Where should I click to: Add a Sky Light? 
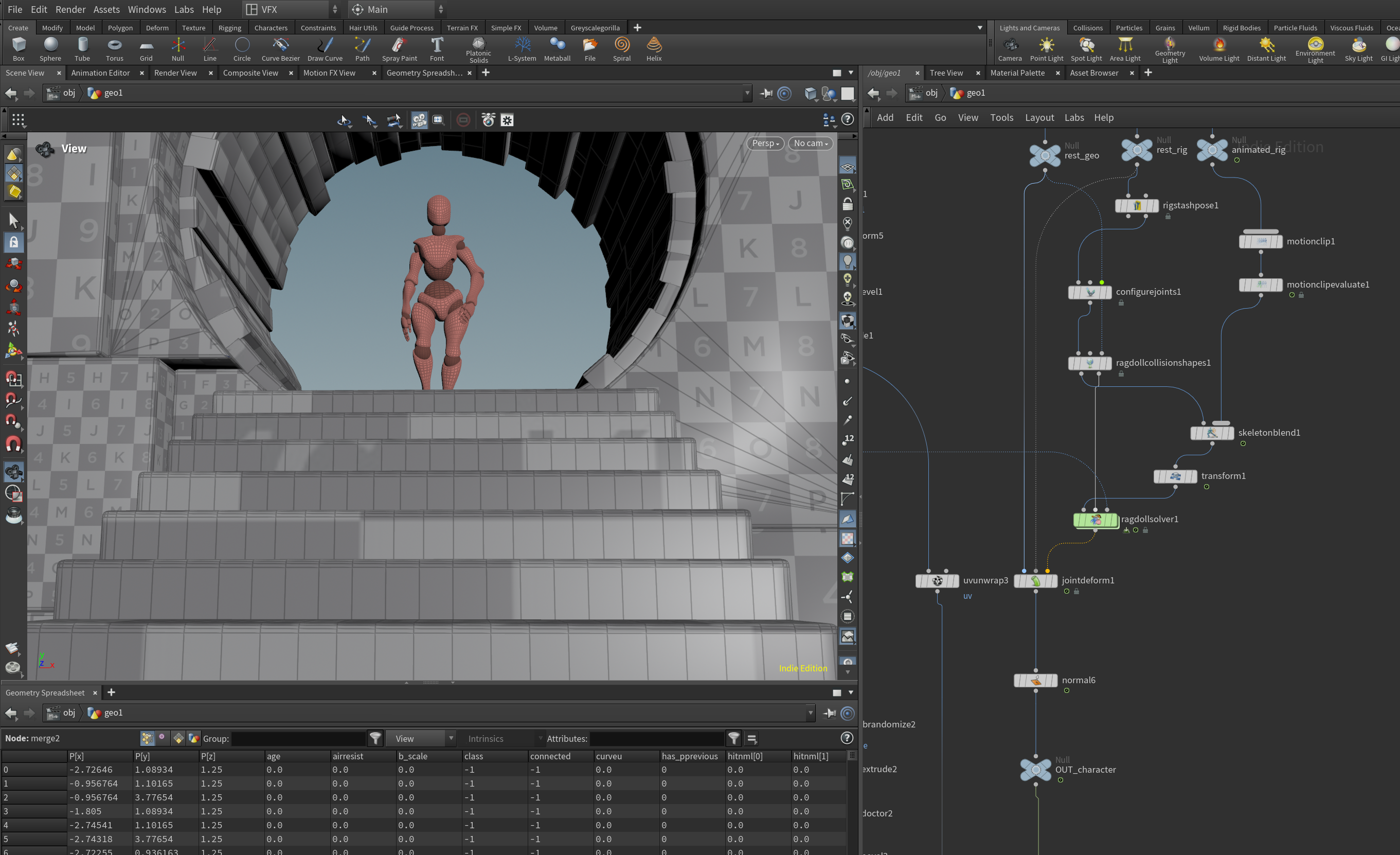click(1358, 49)
